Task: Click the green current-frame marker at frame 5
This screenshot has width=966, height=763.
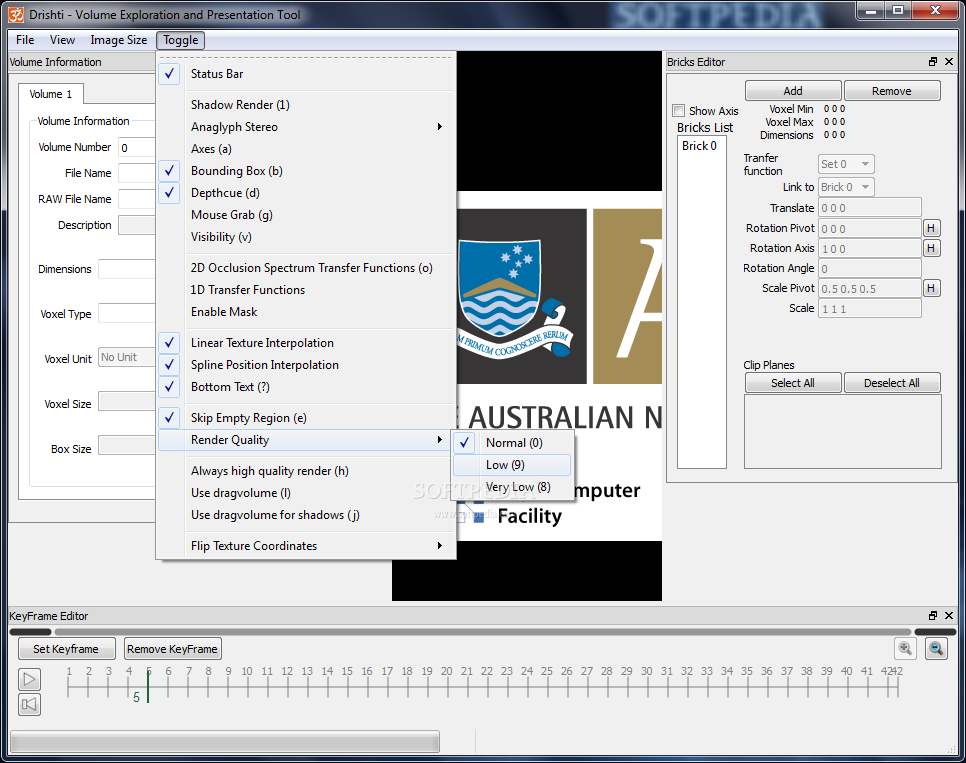Action: coord(148,686)
